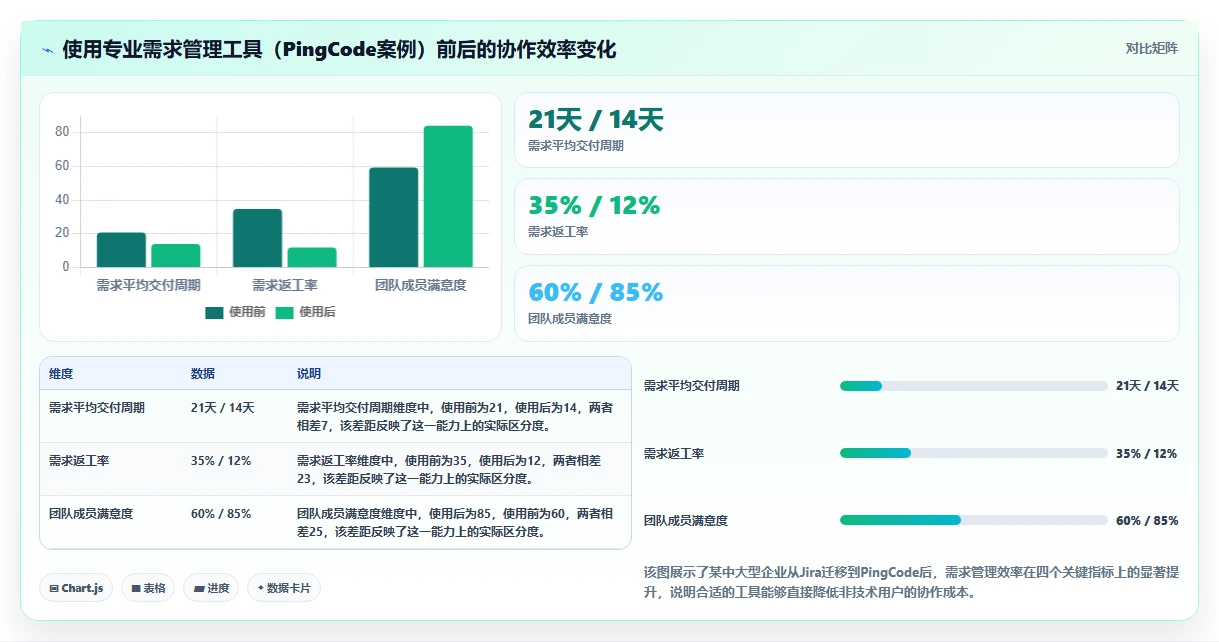Click the 使用后 bar for 团队成员满意度
The image size is (1219, 642).
[x=448, y=196]
